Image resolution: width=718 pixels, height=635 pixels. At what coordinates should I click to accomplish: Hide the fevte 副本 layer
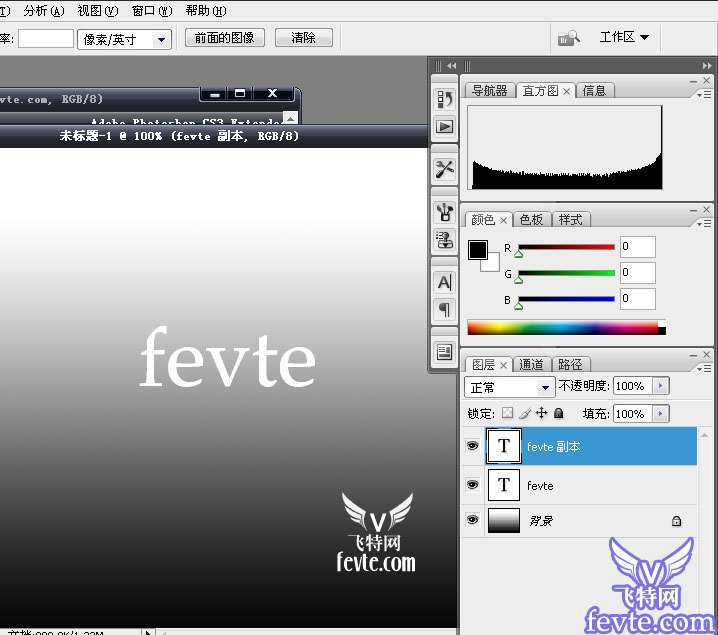click(473, 445)
